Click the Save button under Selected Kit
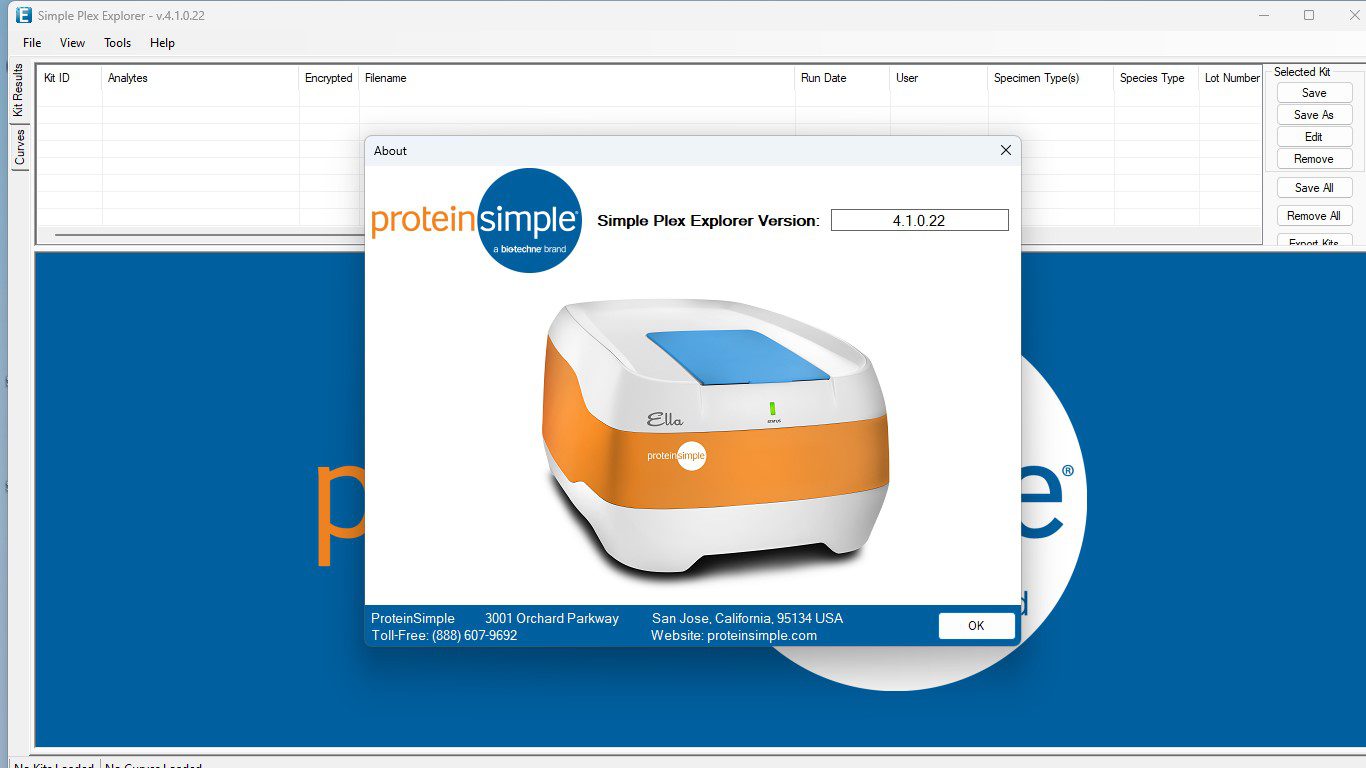The image size is (1366, 768). click(1313, 92)
